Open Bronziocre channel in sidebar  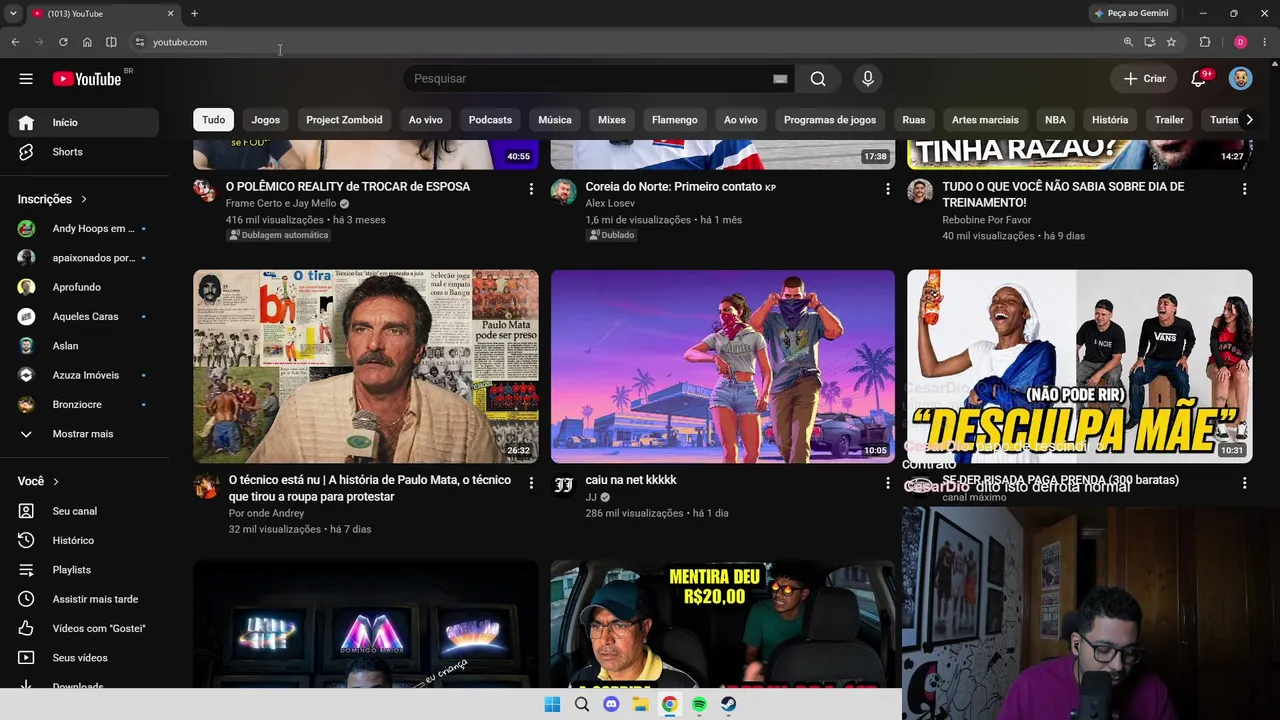click(84, 404)
